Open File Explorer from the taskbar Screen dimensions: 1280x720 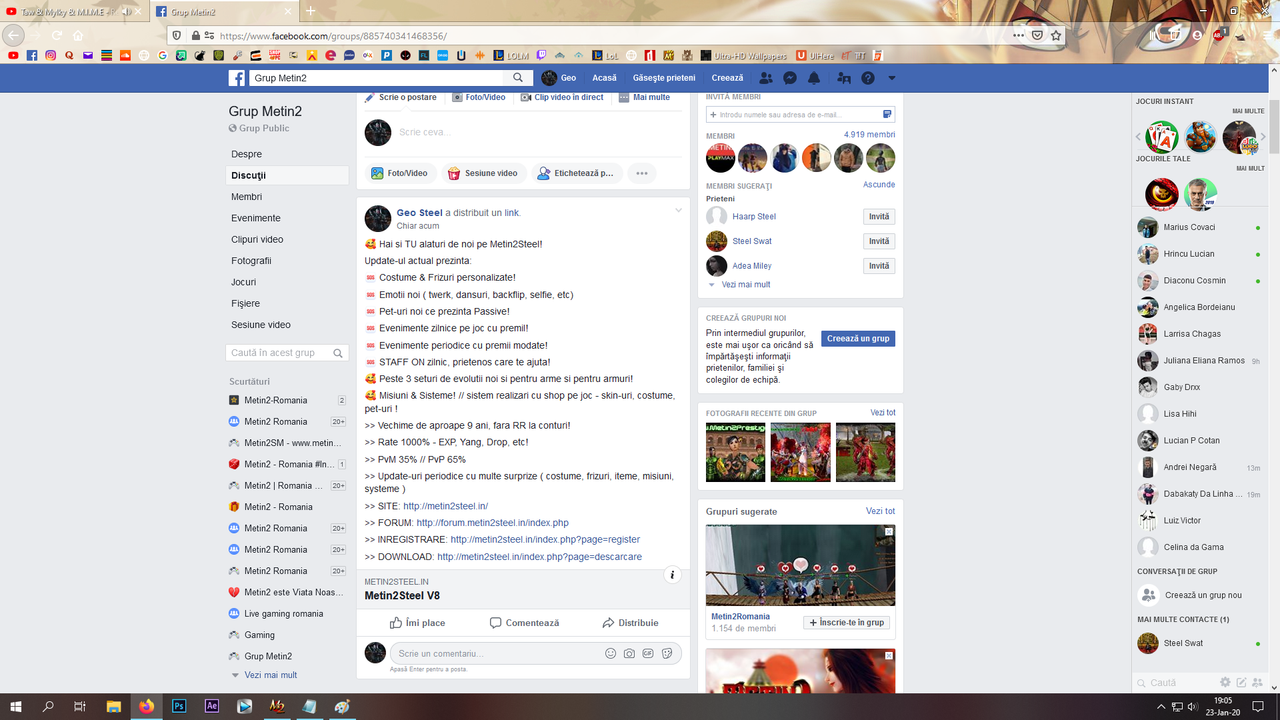(113, 706)
